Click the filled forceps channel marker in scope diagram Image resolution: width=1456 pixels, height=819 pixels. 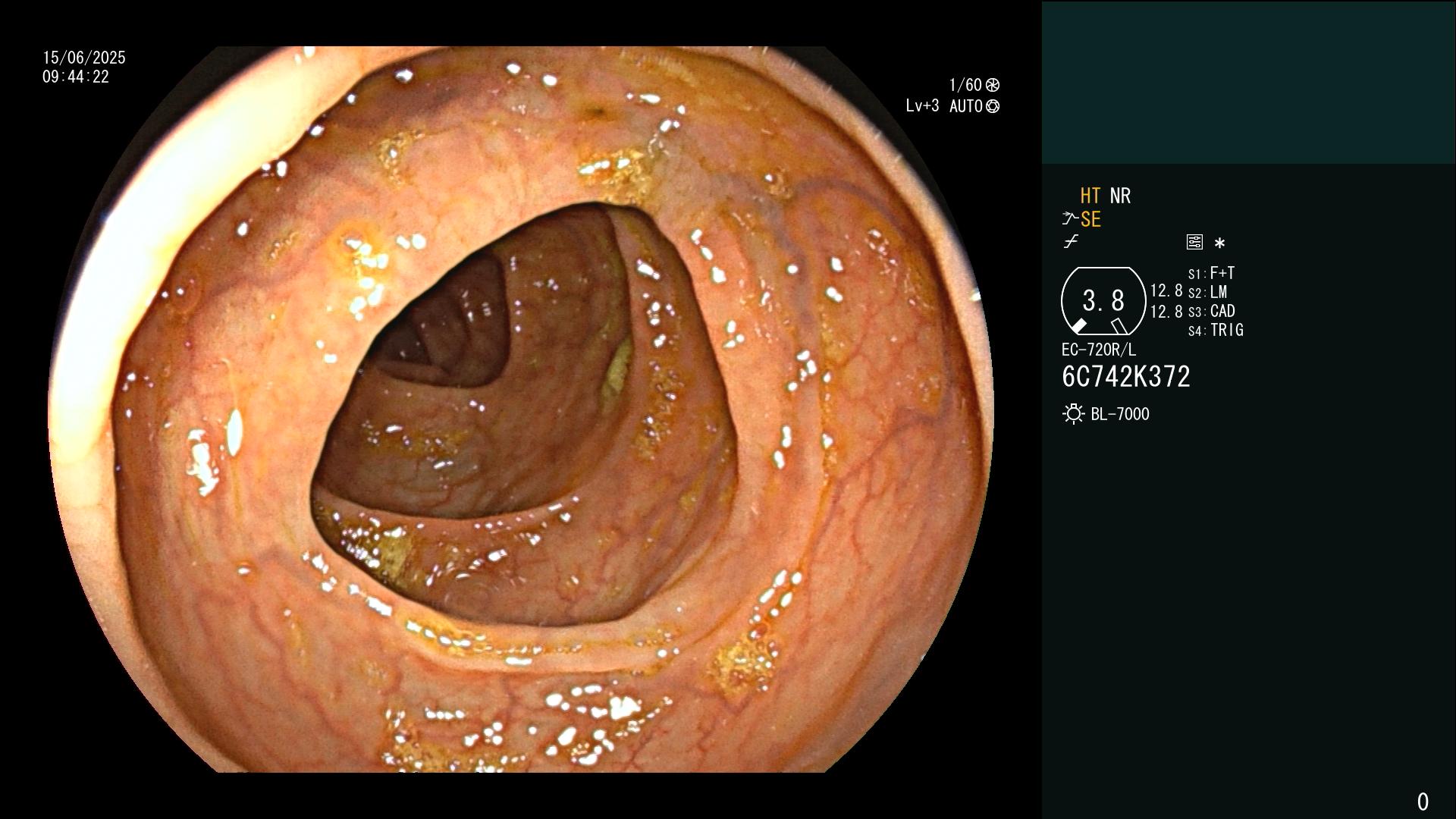pos(1078,325)
